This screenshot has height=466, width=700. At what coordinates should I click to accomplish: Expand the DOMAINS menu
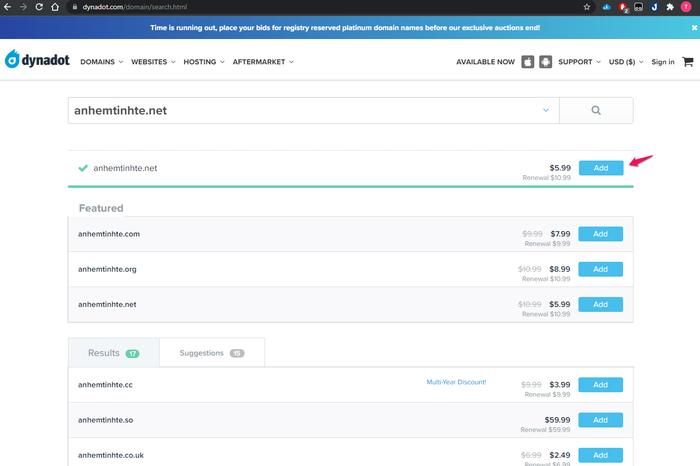tap(101, 62)
